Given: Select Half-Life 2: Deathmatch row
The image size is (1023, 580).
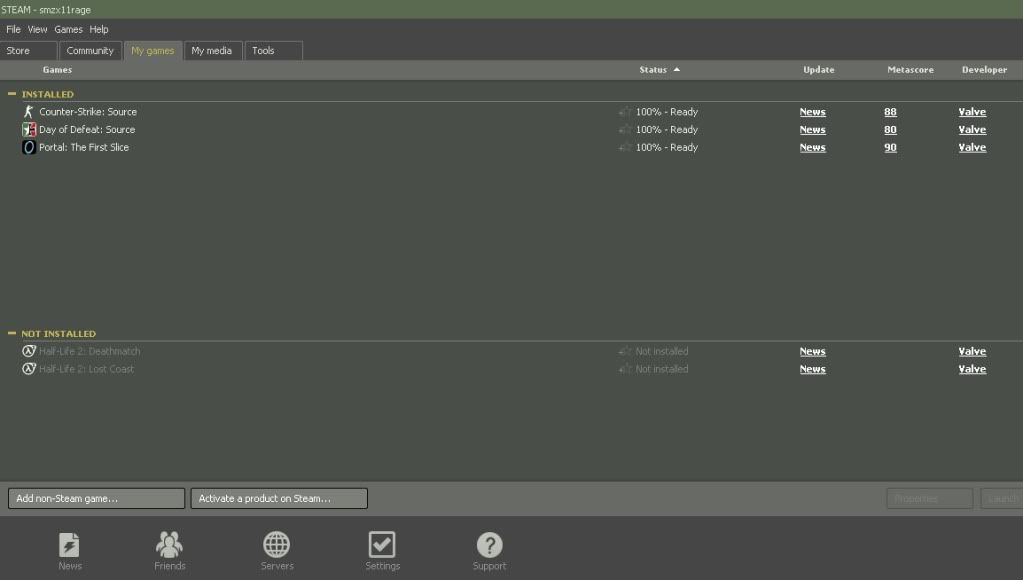Looking at the screenshot, I should (512, 351).
